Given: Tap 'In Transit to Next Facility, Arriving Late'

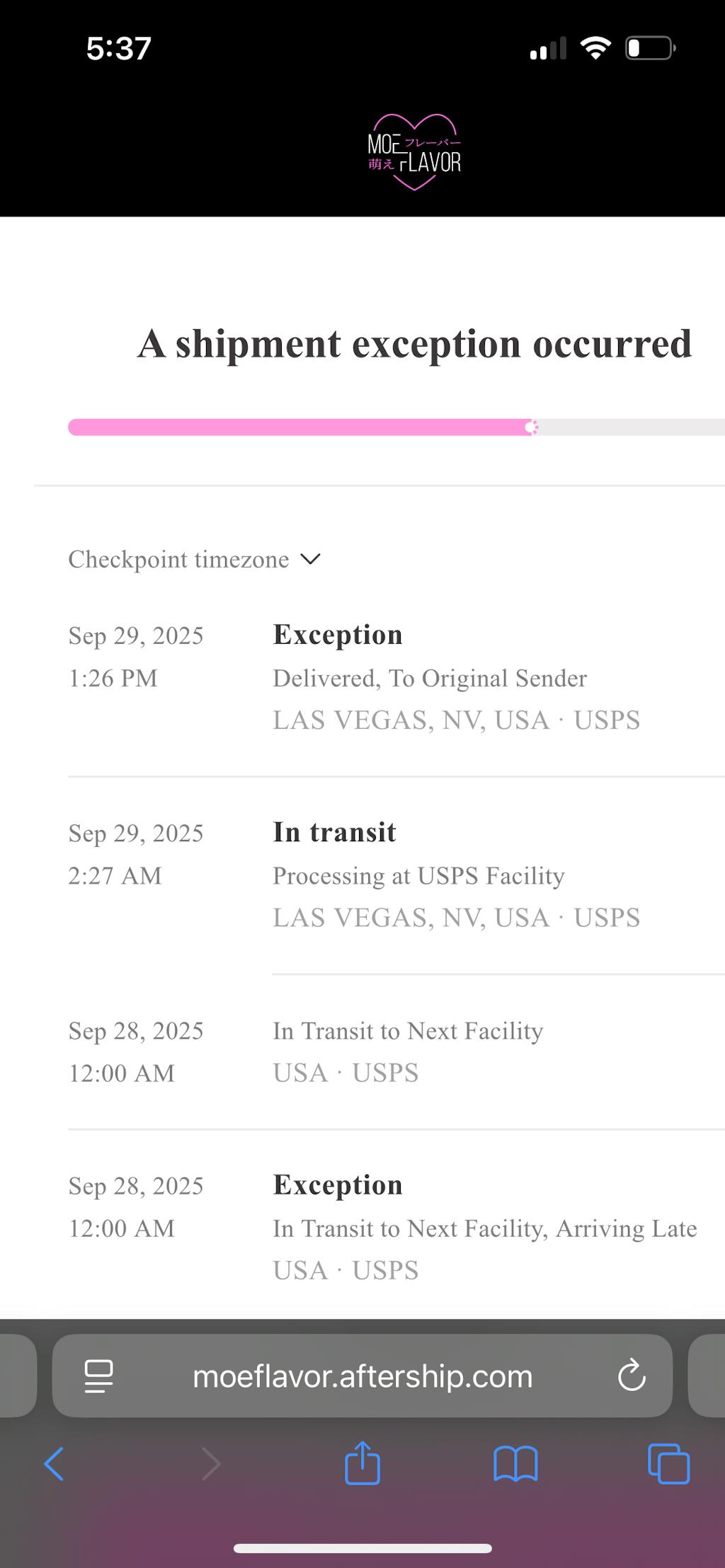Looking at the screenshot, I should click(x=485, y=1229).
